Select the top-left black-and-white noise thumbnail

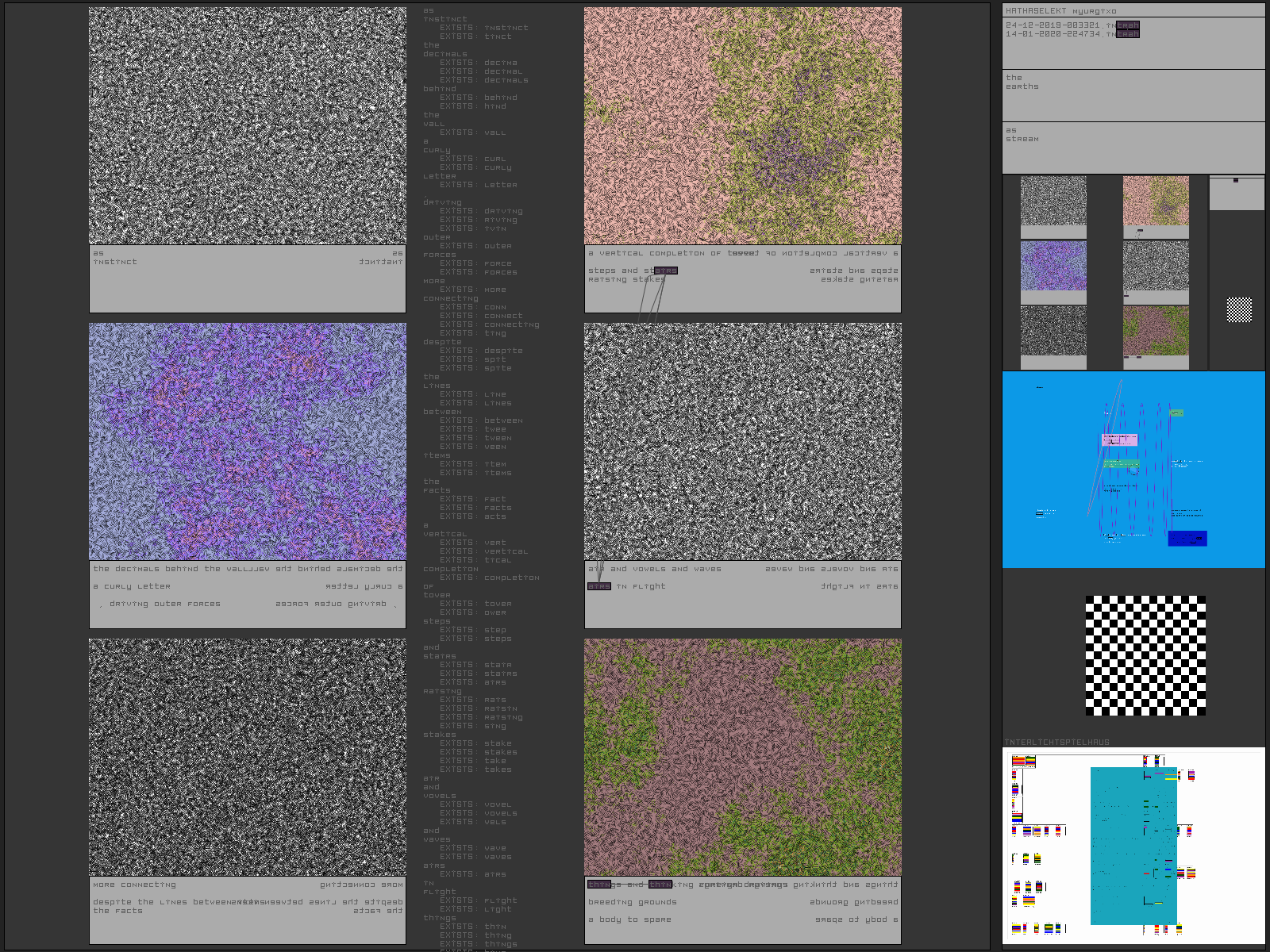coord(1053,201)
